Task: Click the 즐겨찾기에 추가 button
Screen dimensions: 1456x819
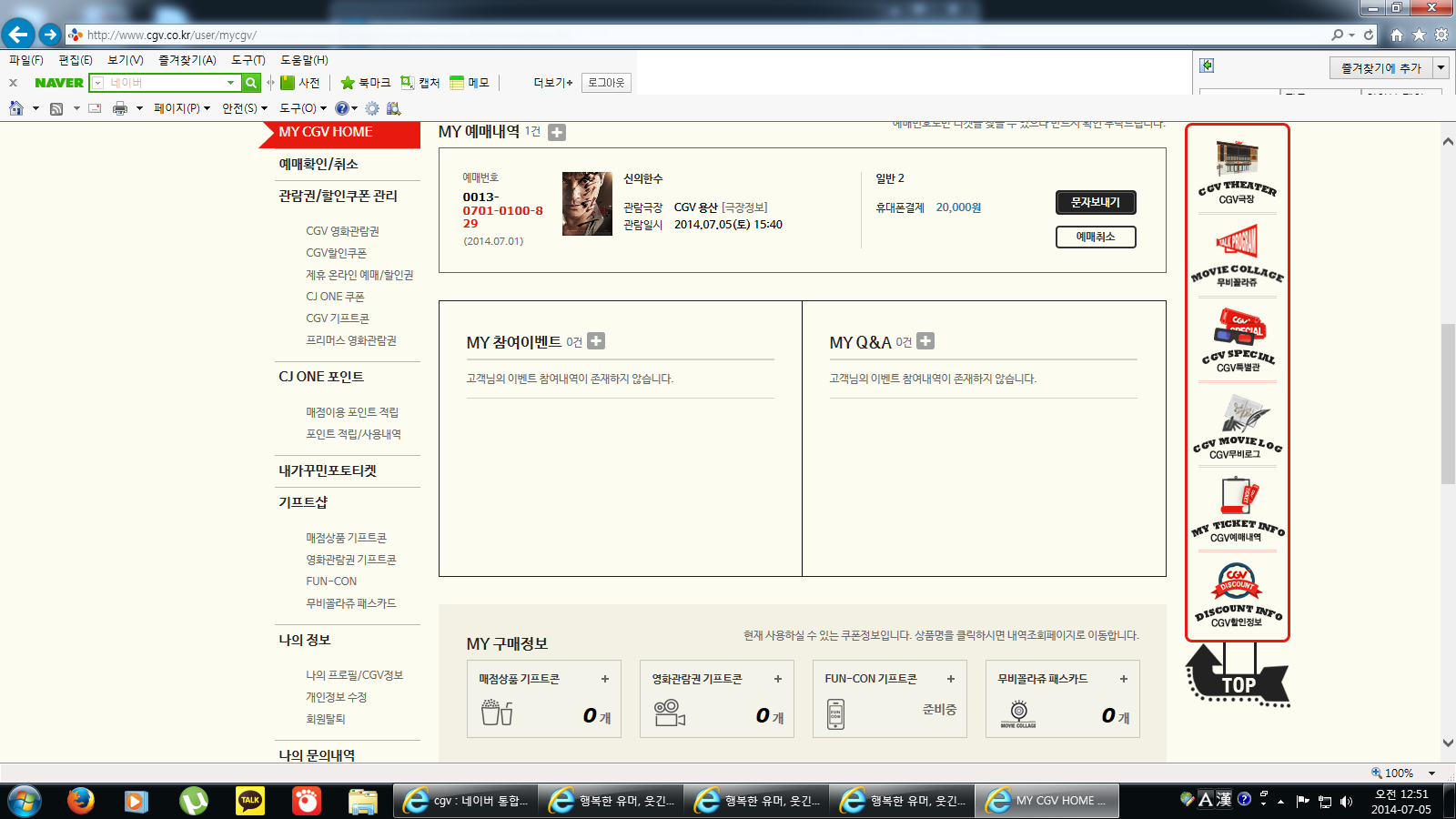Action: click(x=1381, y=68)
